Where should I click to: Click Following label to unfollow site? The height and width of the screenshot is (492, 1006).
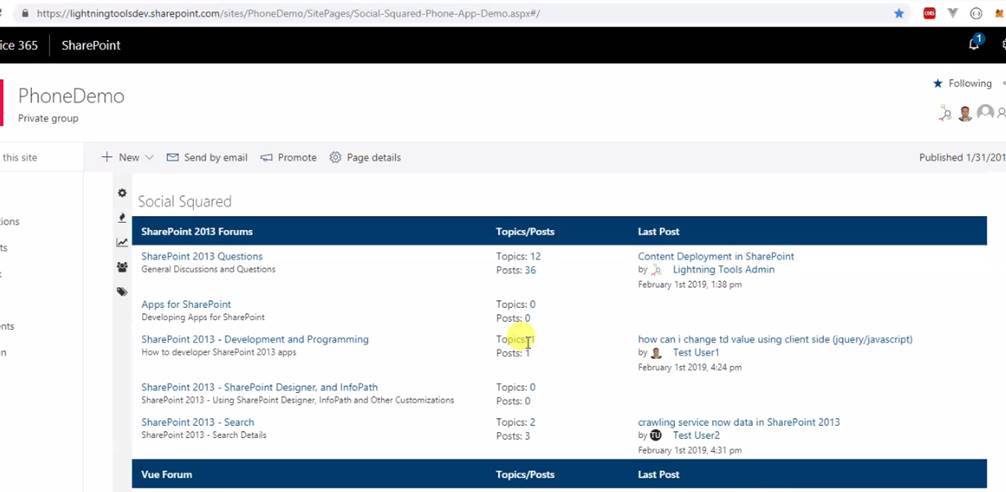click(x=970, y=83)
